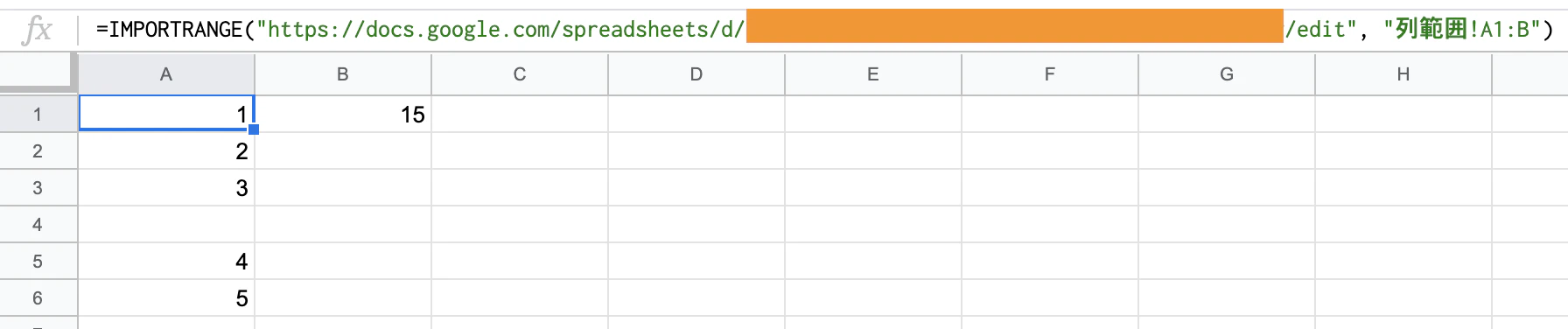Select row 6 header
The image size is (1568, 329).
(x=38, y=297)
